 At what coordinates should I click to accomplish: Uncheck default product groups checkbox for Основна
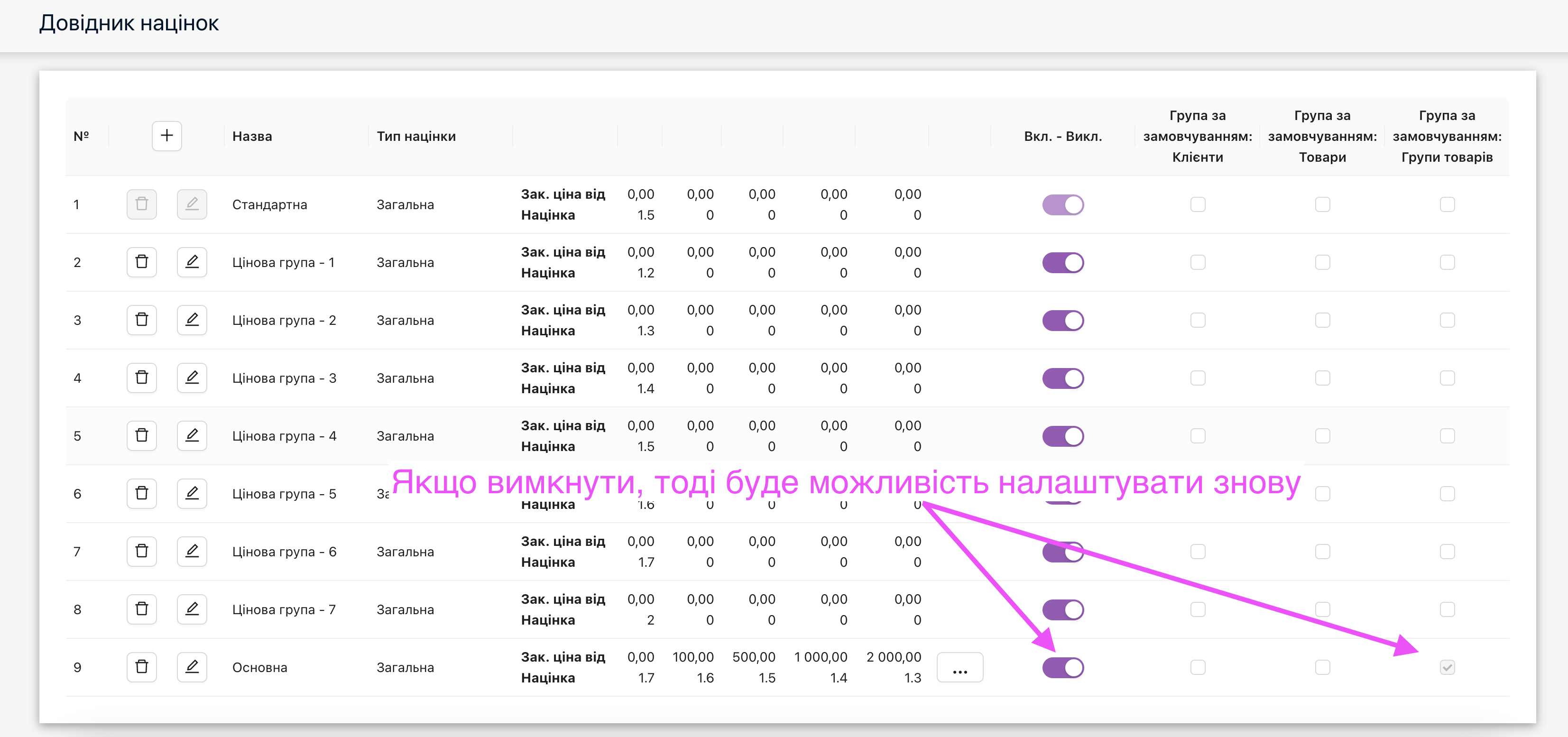1447,668
